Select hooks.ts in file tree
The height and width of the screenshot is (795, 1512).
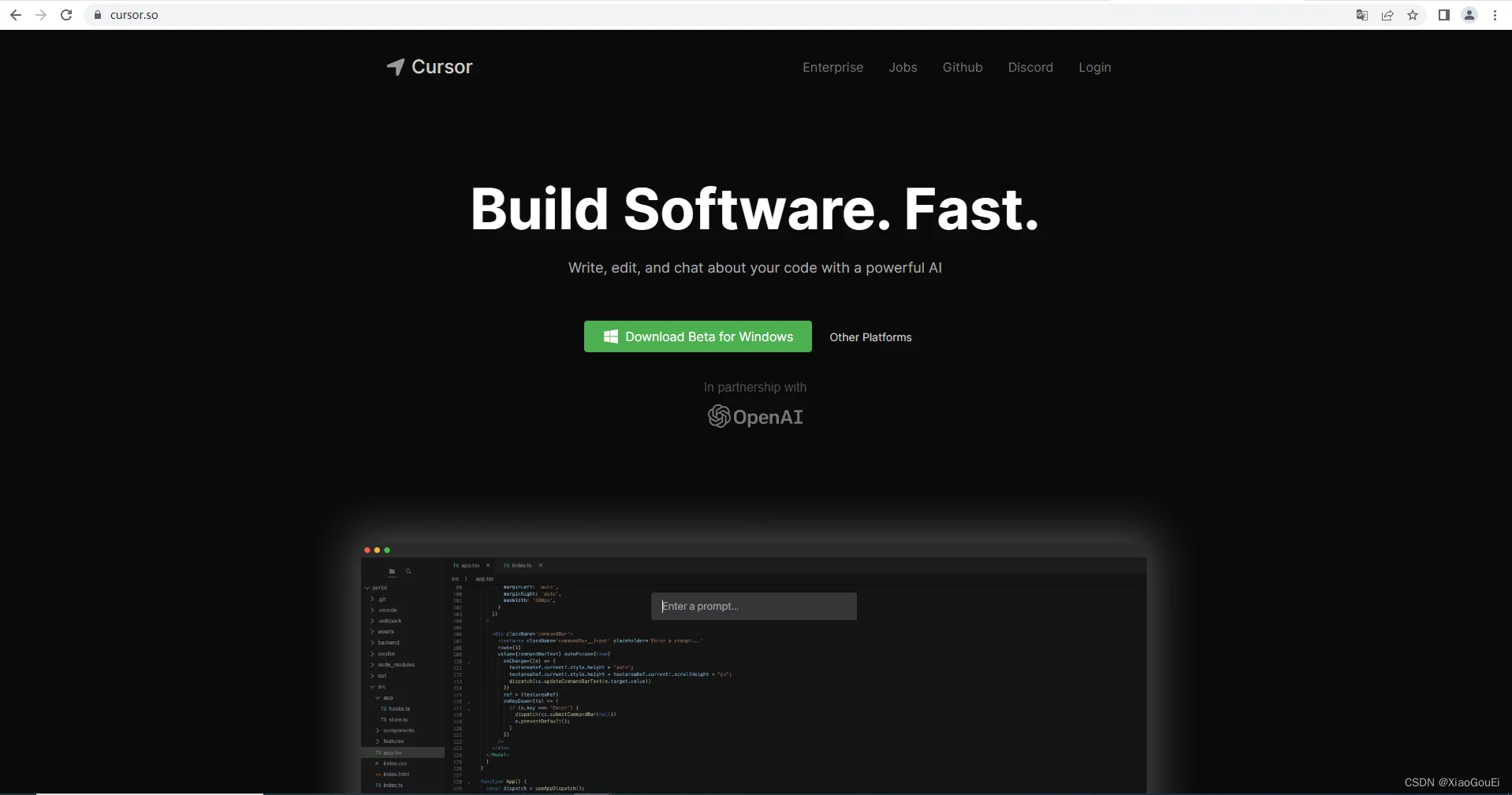click(396, 709)
